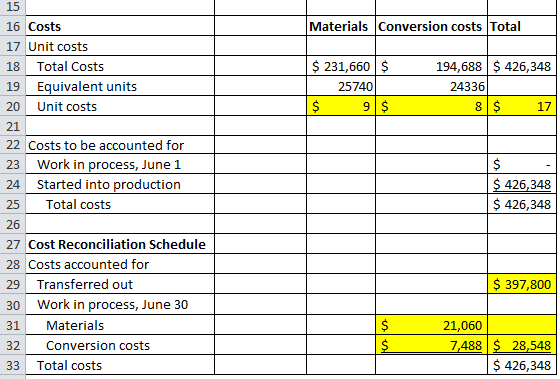Select row header 20
Screen dimensions: 560x379
pyautogui.click(x=12, y=106)
